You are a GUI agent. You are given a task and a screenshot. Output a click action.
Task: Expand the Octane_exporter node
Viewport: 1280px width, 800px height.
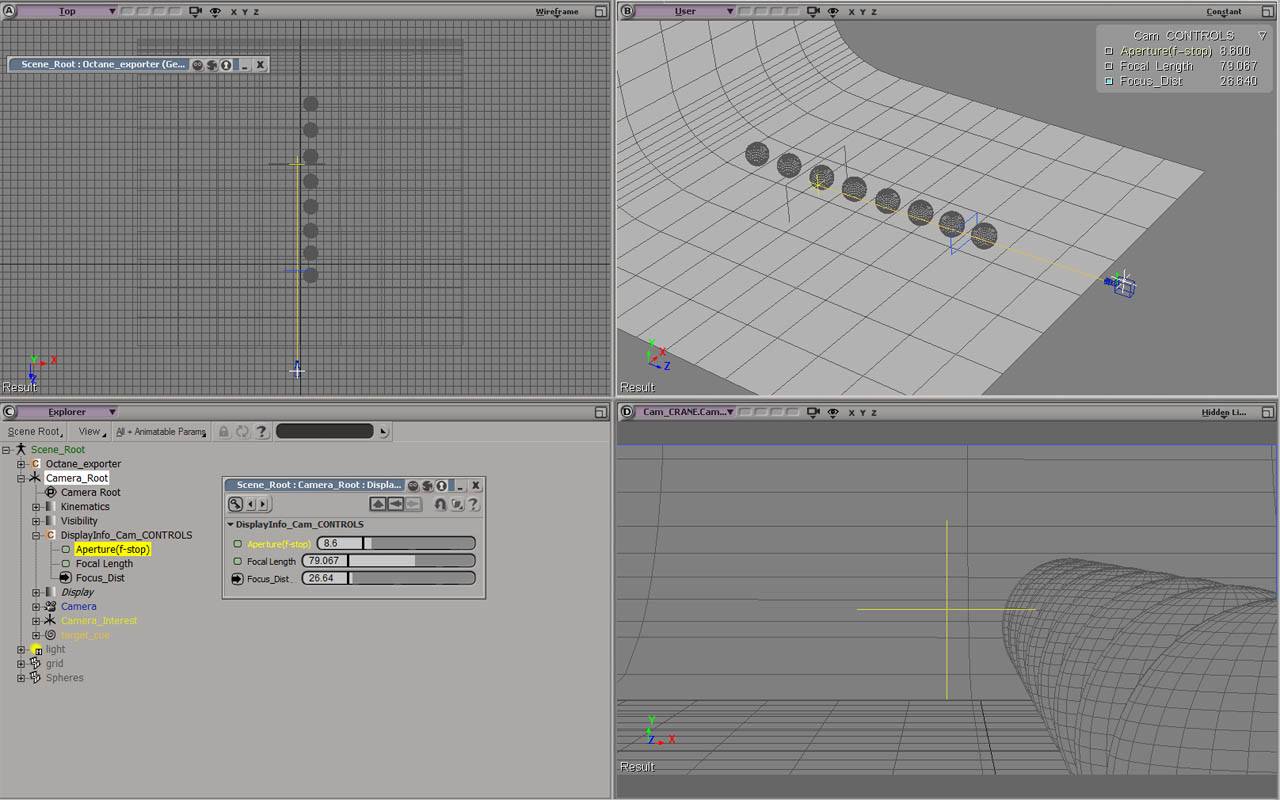click(21, 464)
